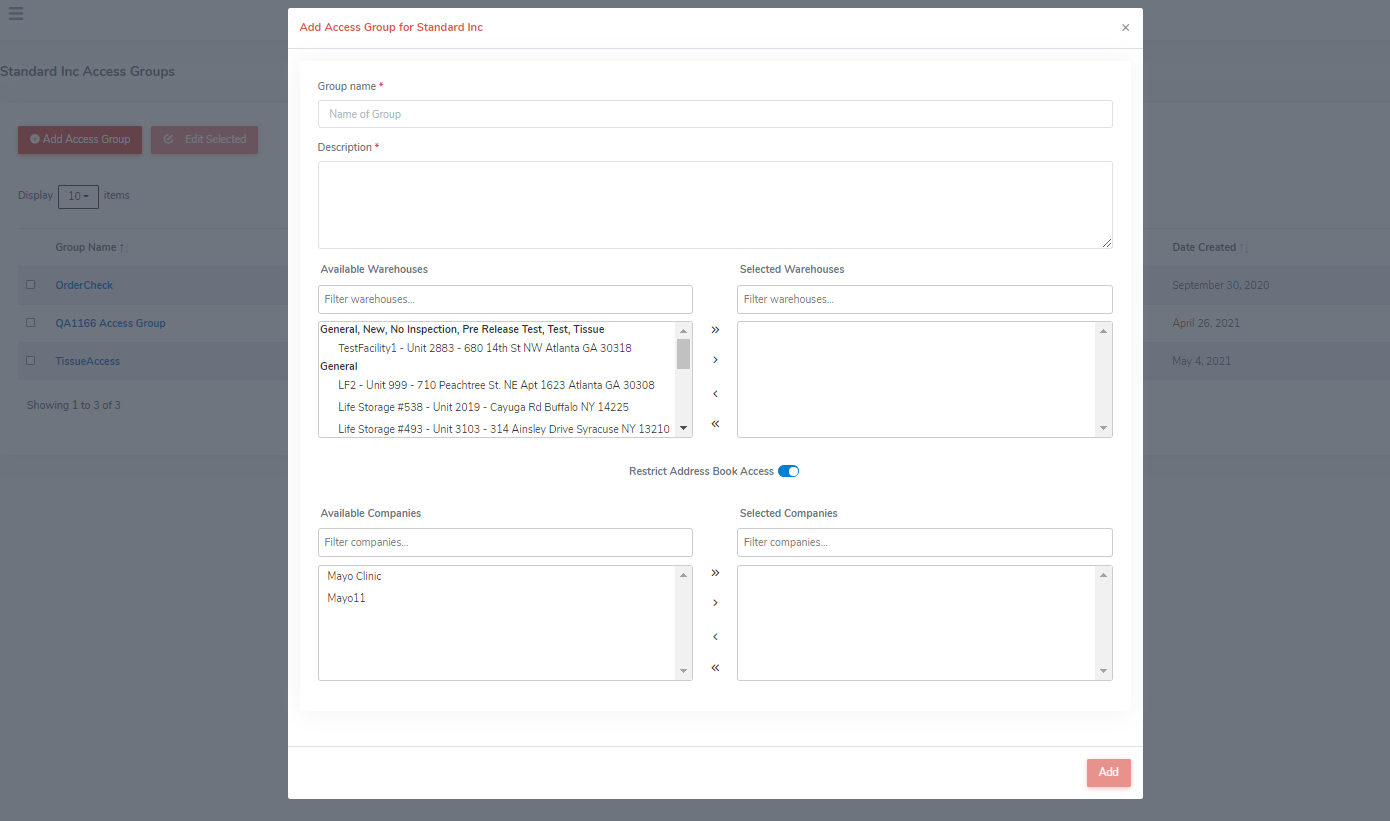1390x821 pixels.
Task: Open the QA1166 Access Group link
Action: (110, 322)
